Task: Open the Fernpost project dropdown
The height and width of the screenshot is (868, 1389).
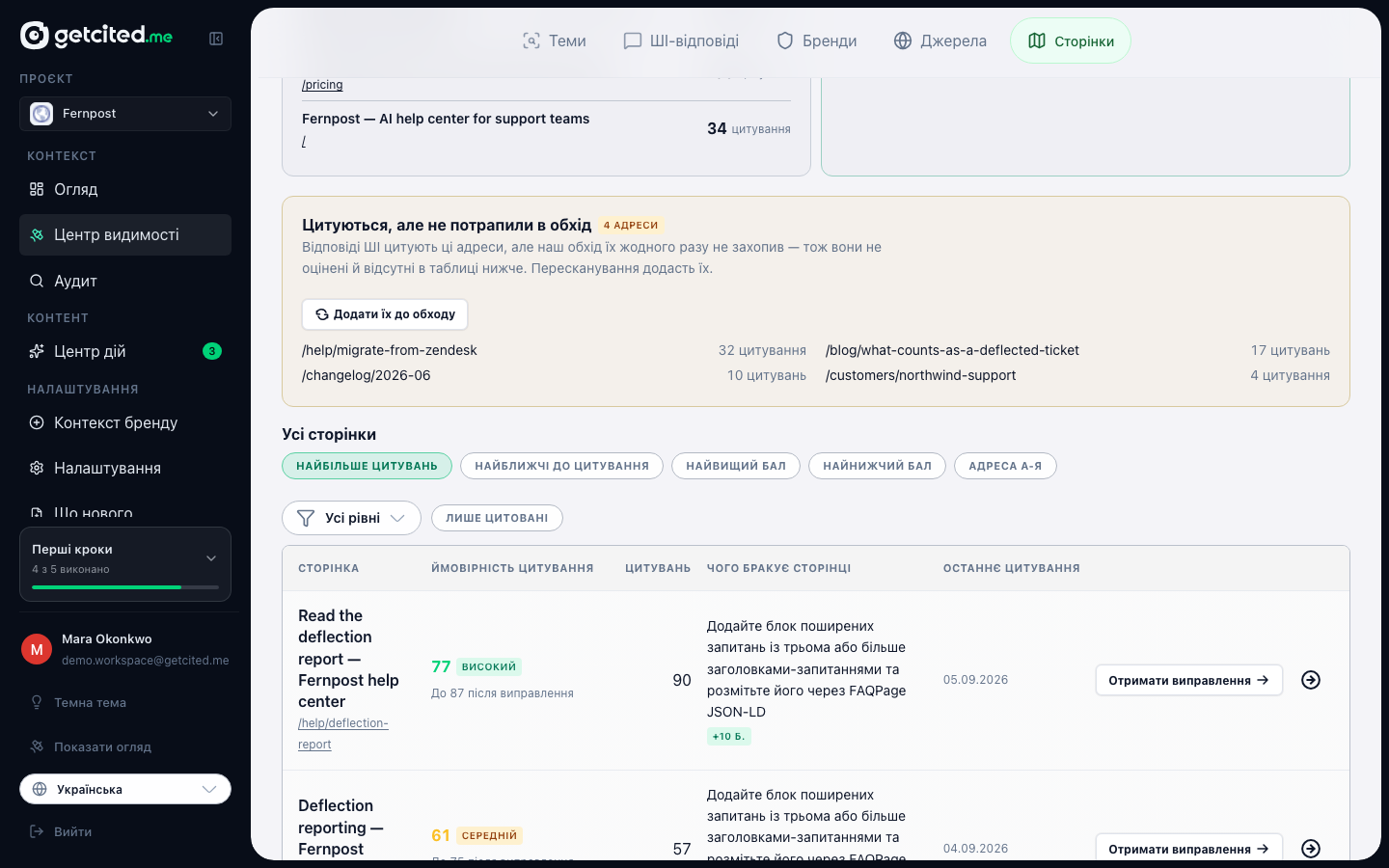Action: point(125,114)
